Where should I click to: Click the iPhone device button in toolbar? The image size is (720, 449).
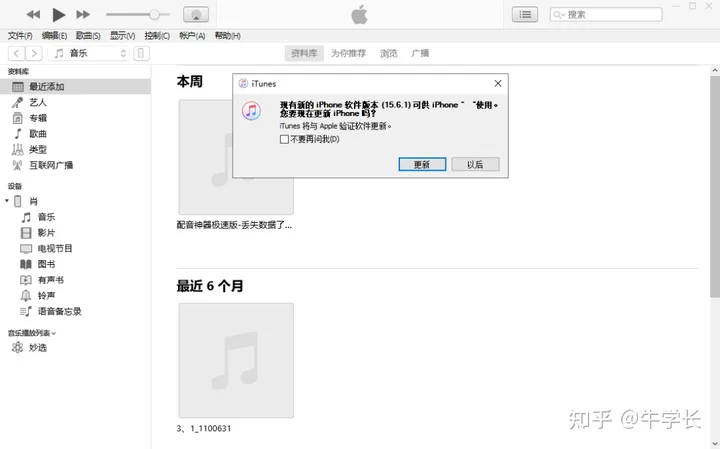pos(141,54)
